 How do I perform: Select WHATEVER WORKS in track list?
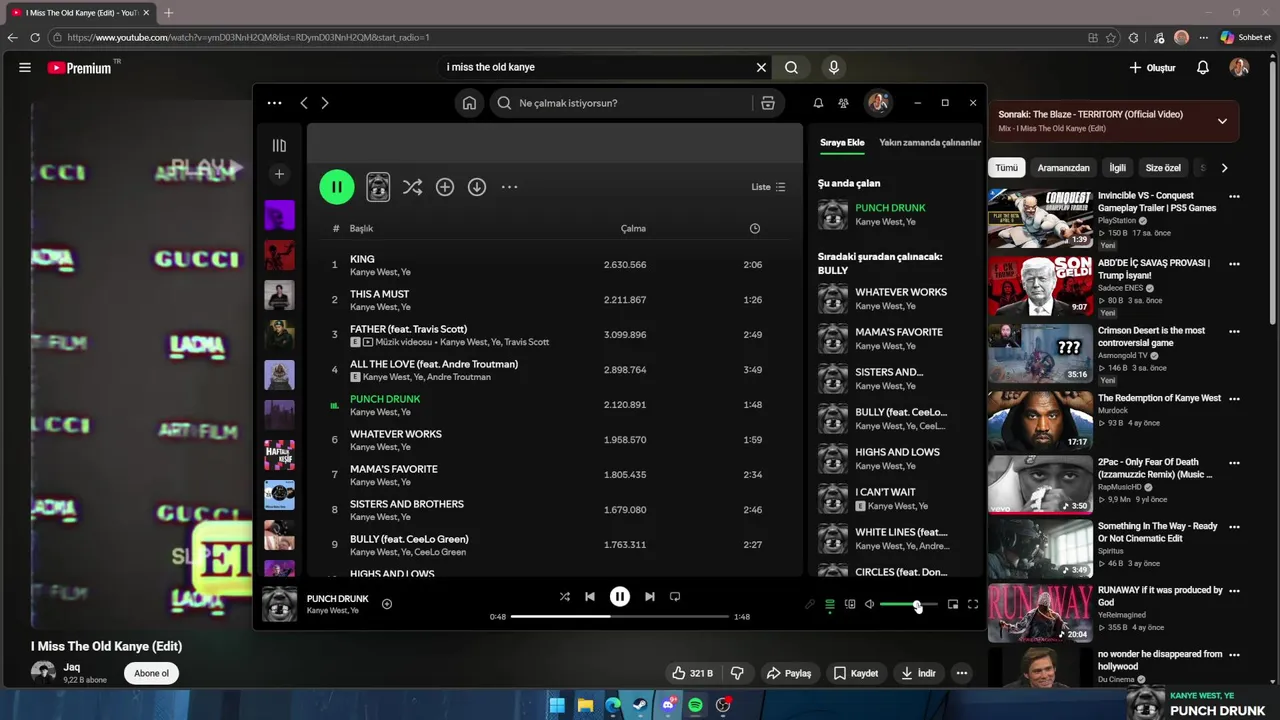click(x=555, y=440)
